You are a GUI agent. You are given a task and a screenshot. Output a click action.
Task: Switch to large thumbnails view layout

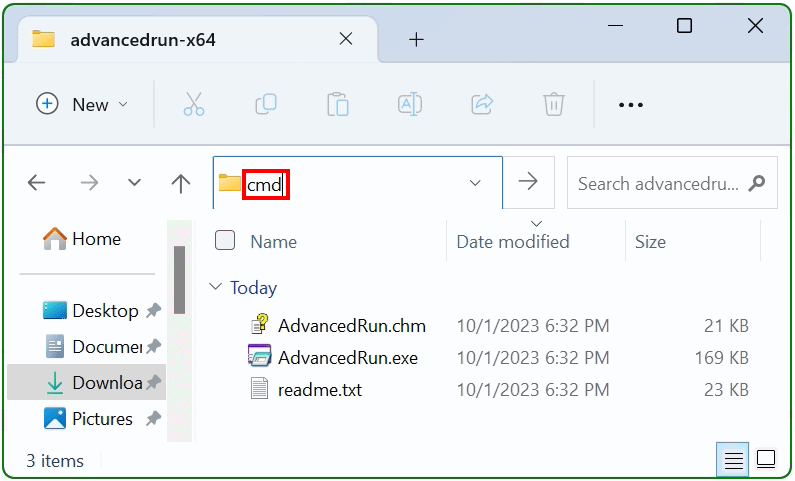pos(766,460)
